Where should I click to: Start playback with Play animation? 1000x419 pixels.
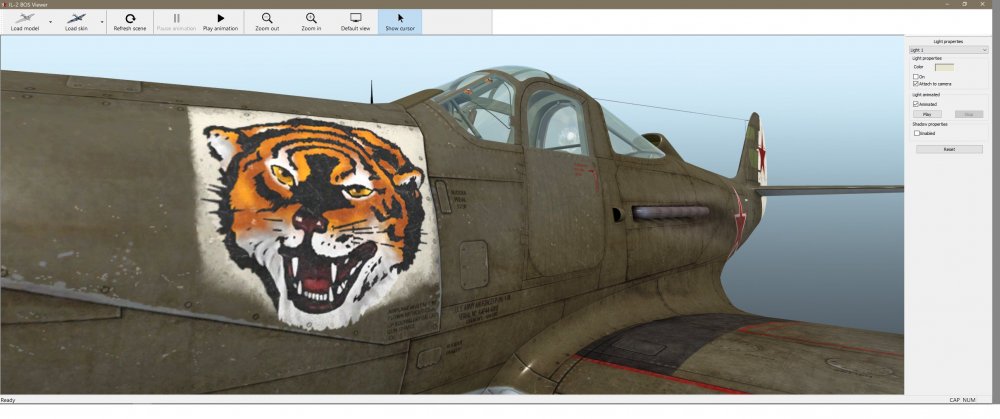pos(220,21)
